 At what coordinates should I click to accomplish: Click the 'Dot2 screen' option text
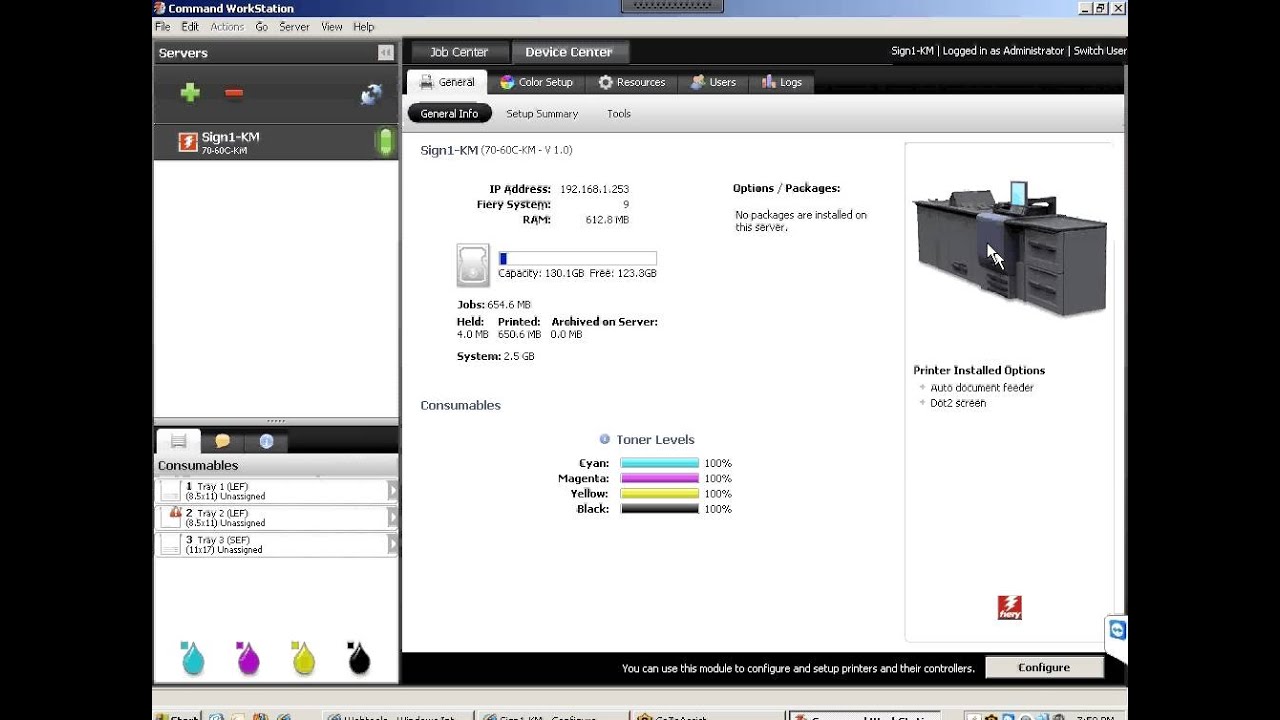[x=958, y=403]
